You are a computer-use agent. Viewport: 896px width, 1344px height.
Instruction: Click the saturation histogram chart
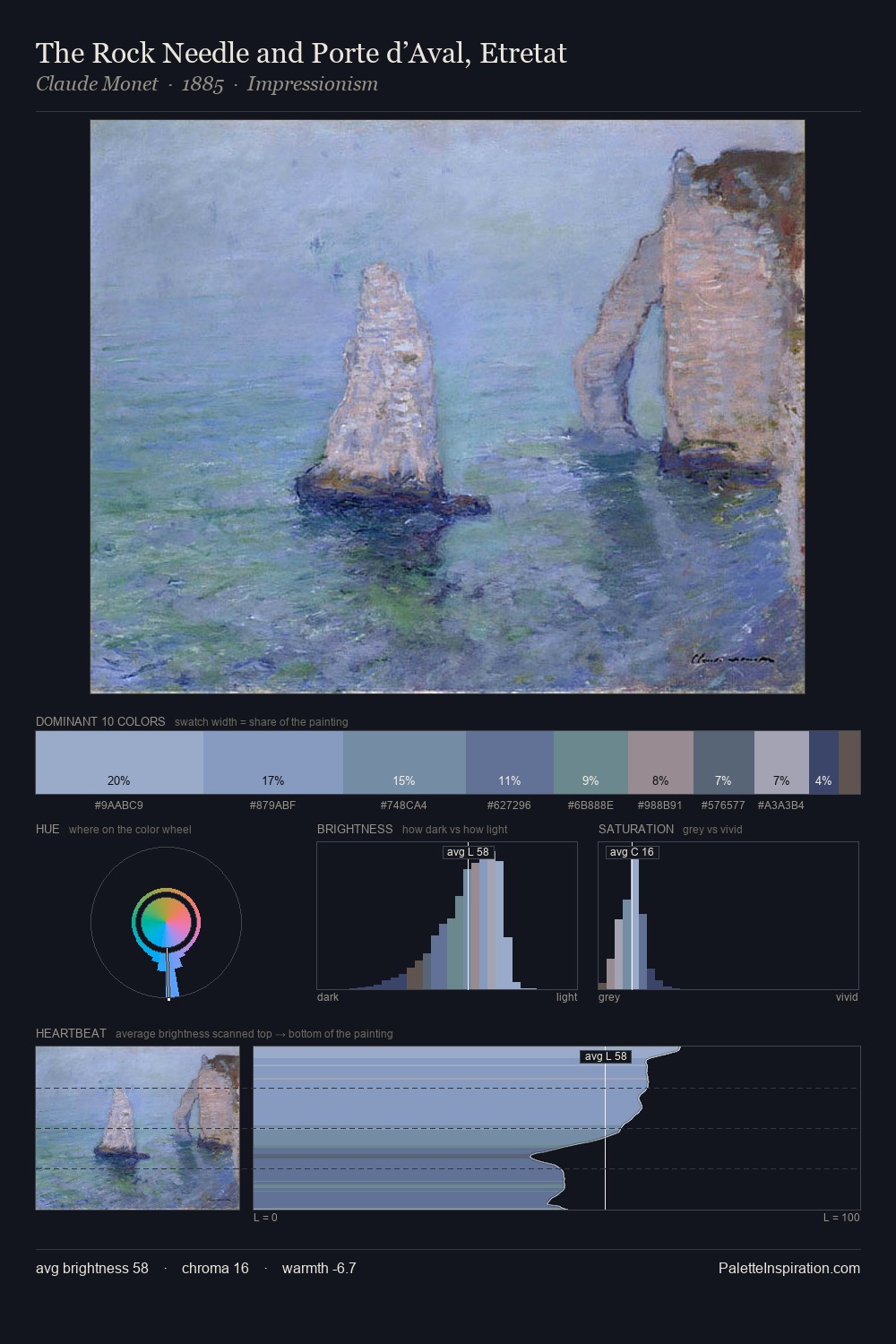pos(728,916)
